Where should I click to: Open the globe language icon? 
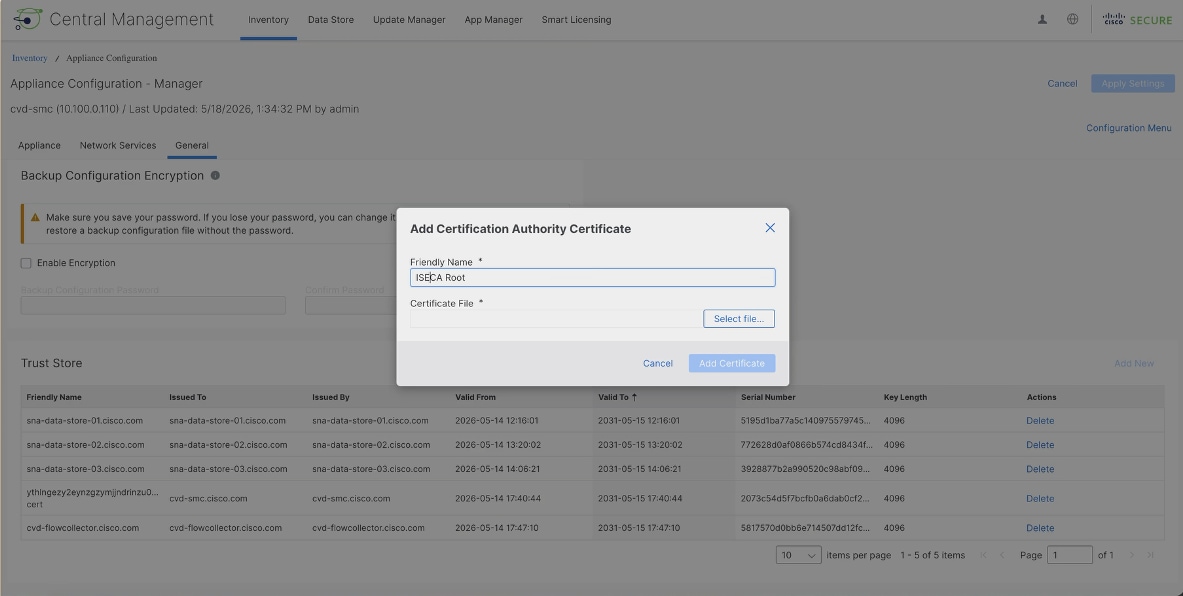(1072, 20)
